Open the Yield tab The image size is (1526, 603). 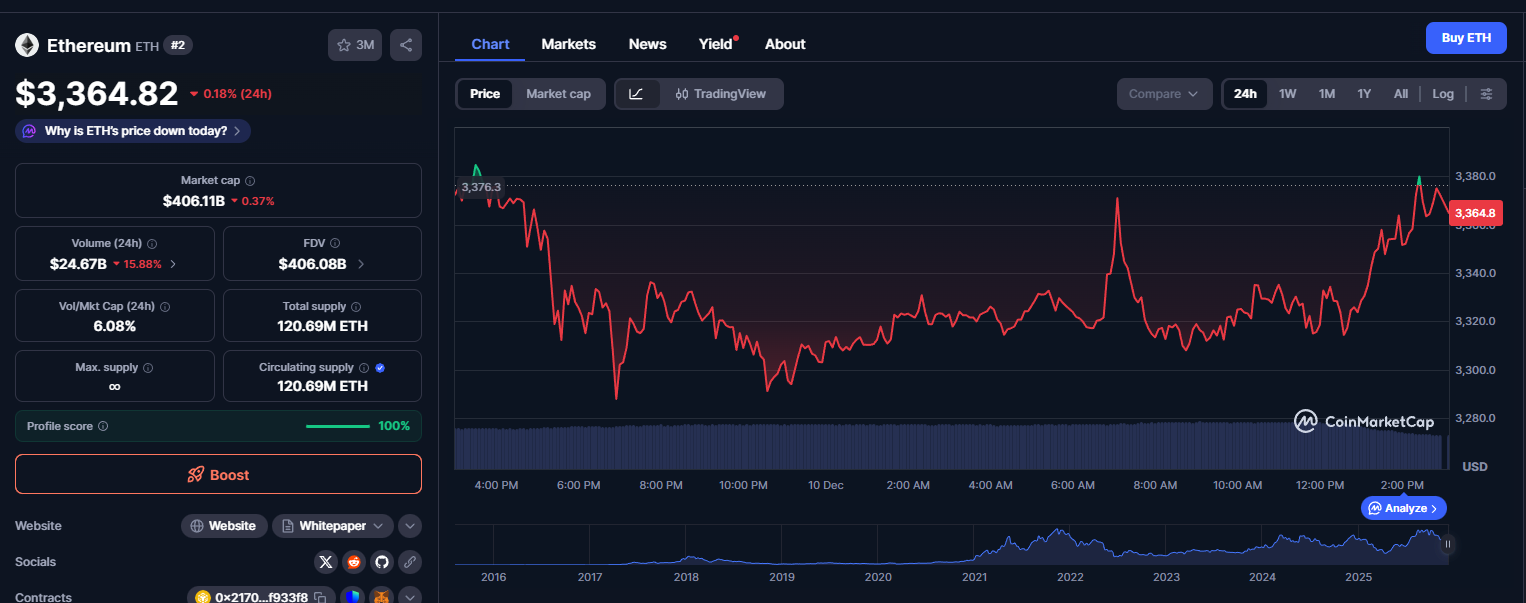click(x=715, y=43)
